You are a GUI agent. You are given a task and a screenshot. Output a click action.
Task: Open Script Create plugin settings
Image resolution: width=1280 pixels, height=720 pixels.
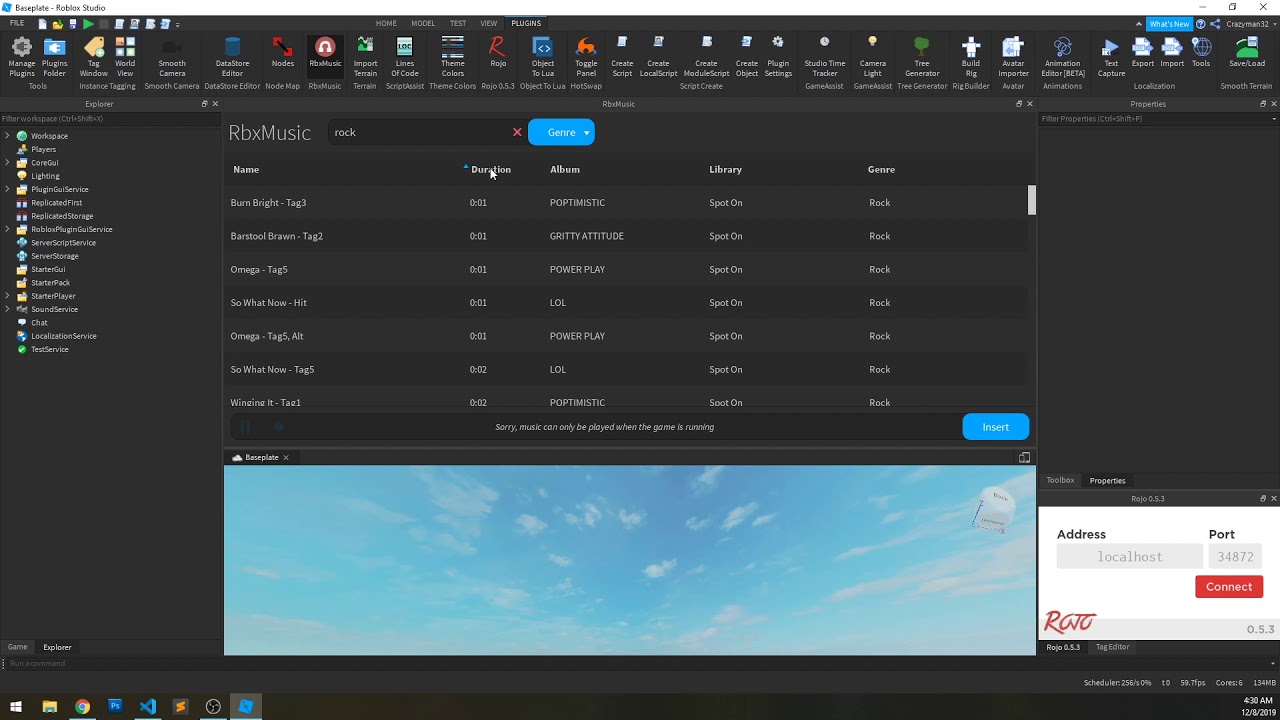778,58
